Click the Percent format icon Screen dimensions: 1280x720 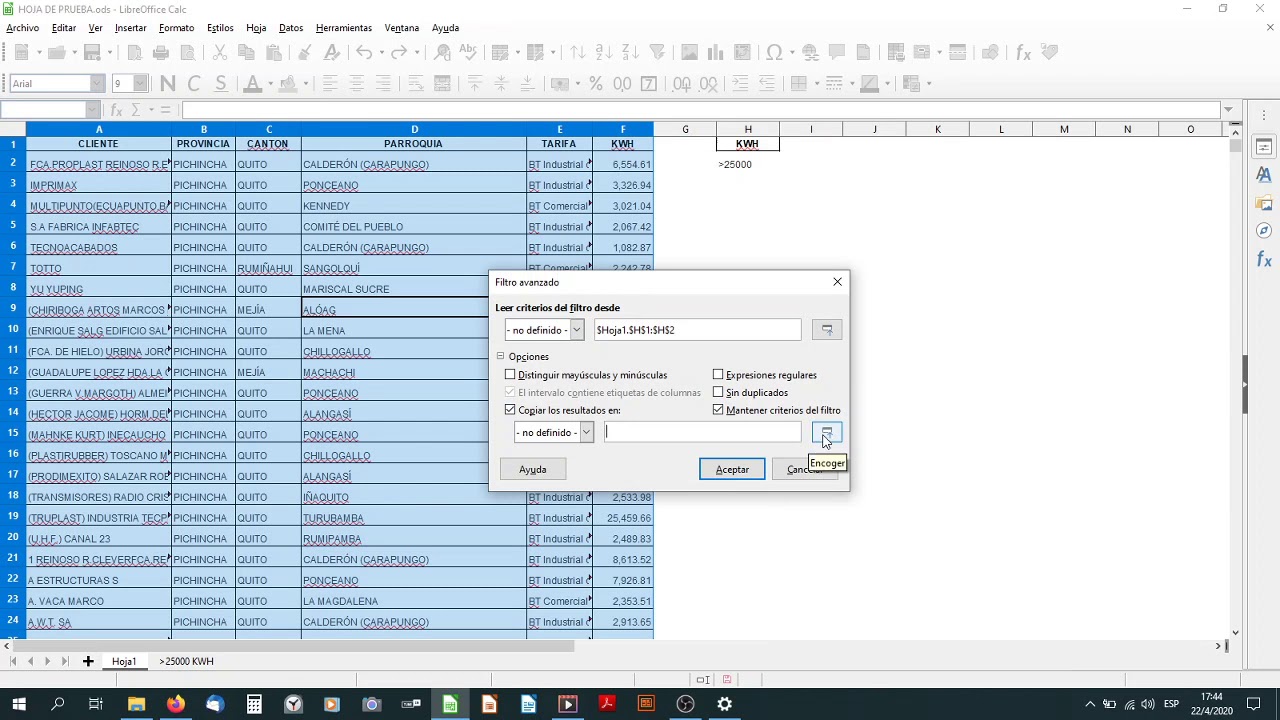[x=596, y=84]
